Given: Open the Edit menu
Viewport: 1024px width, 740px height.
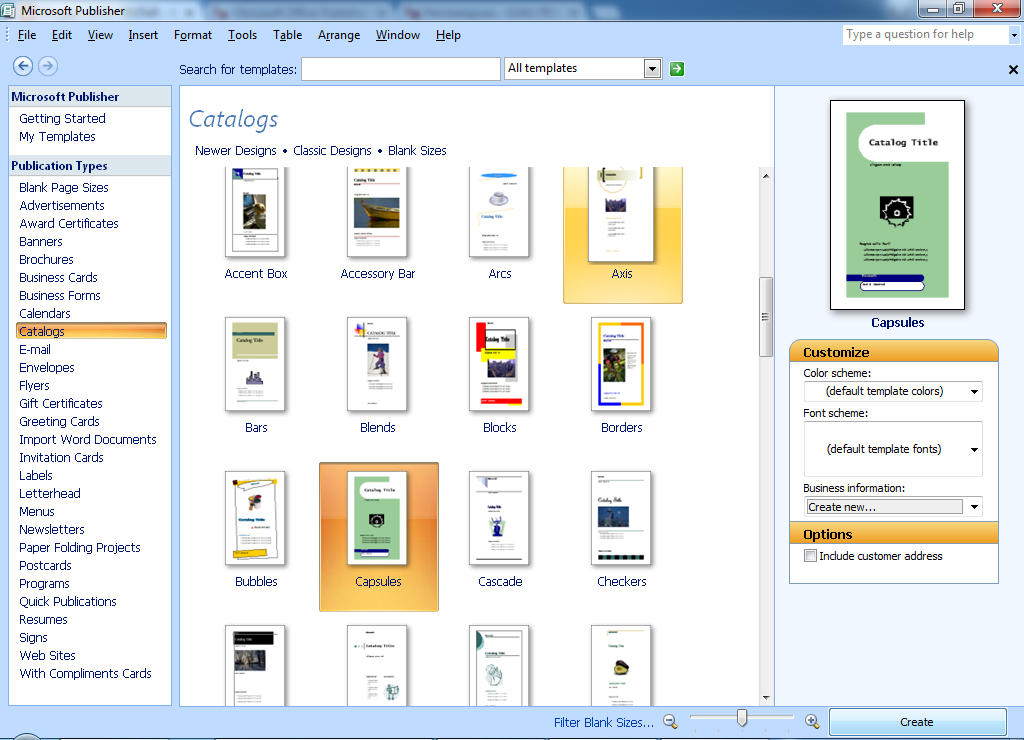Looking at the screenshot, I should coord(62,35).
